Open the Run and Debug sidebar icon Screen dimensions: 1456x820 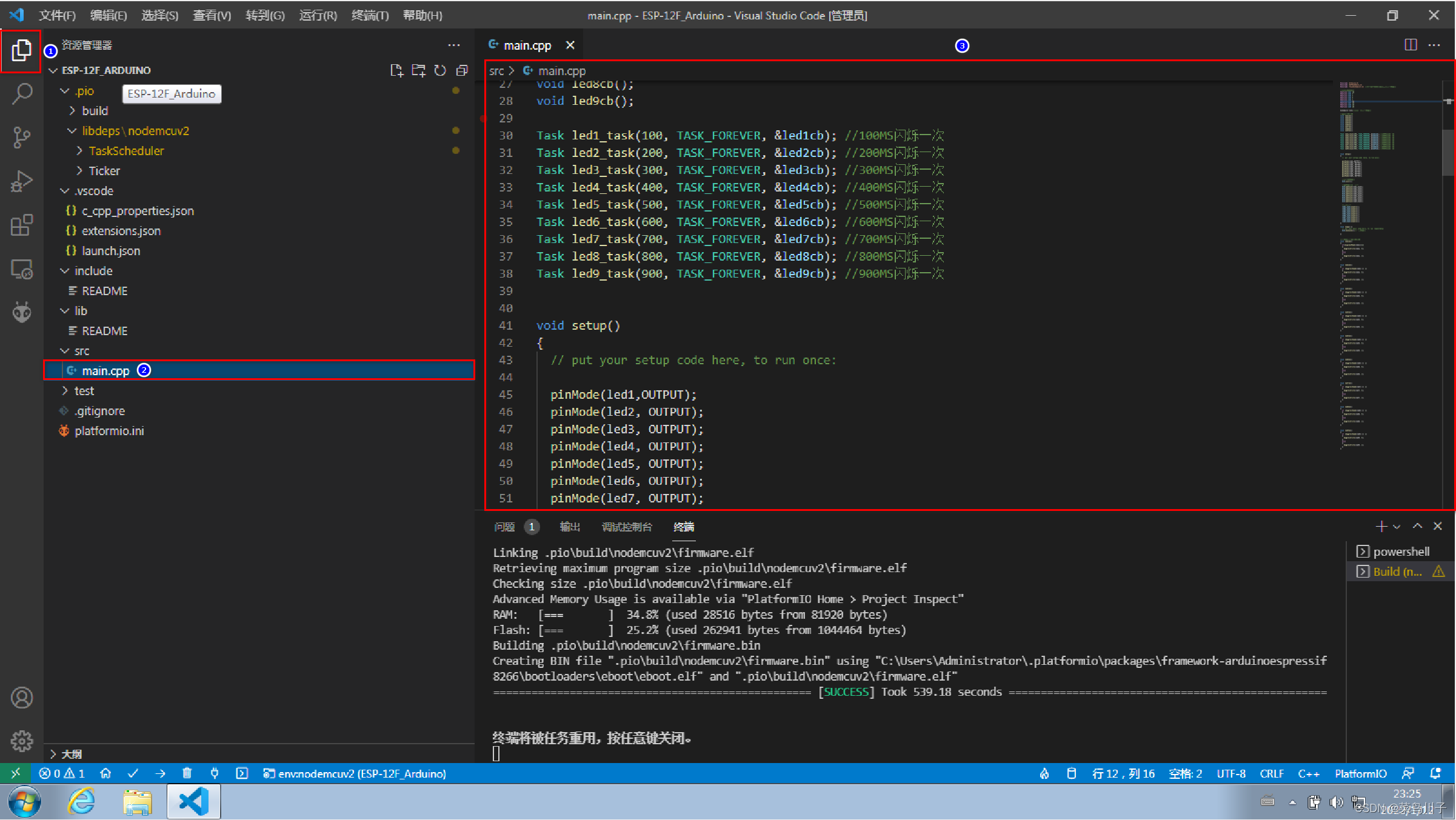(22, 180)
